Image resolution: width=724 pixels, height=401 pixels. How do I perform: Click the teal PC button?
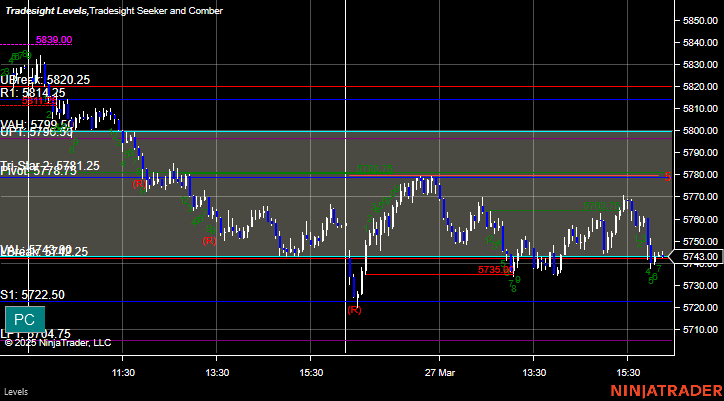click(x=25, y=319)
